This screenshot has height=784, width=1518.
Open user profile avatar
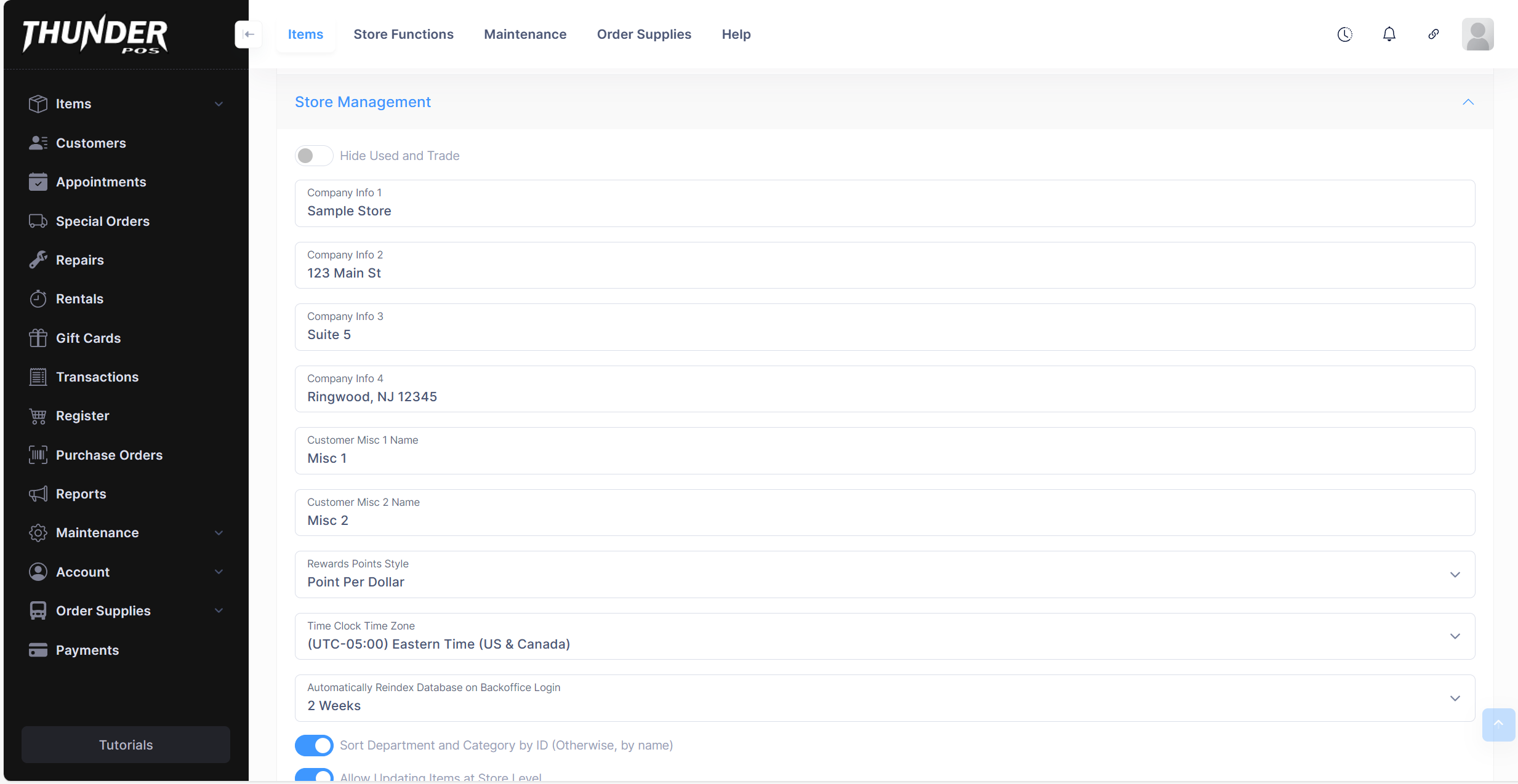pos(1477,34)
